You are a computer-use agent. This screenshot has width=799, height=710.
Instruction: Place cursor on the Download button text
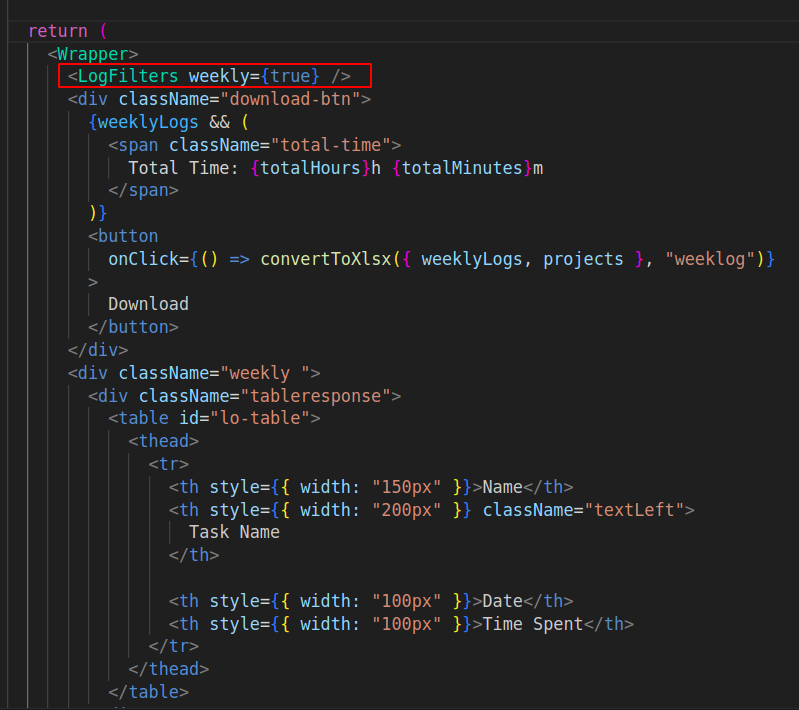pyautogui.click(x=148, y=304)
